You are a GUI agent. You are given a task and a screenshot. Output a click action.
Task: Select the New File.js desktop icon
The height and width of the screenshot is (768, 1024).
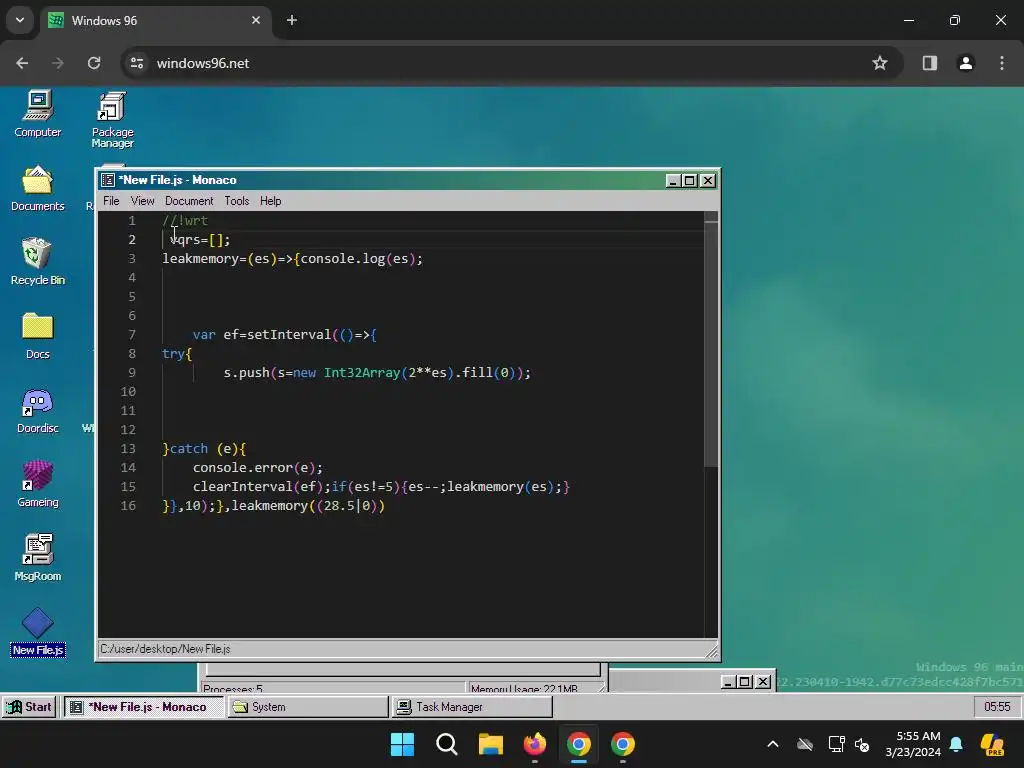click(37, 632)
